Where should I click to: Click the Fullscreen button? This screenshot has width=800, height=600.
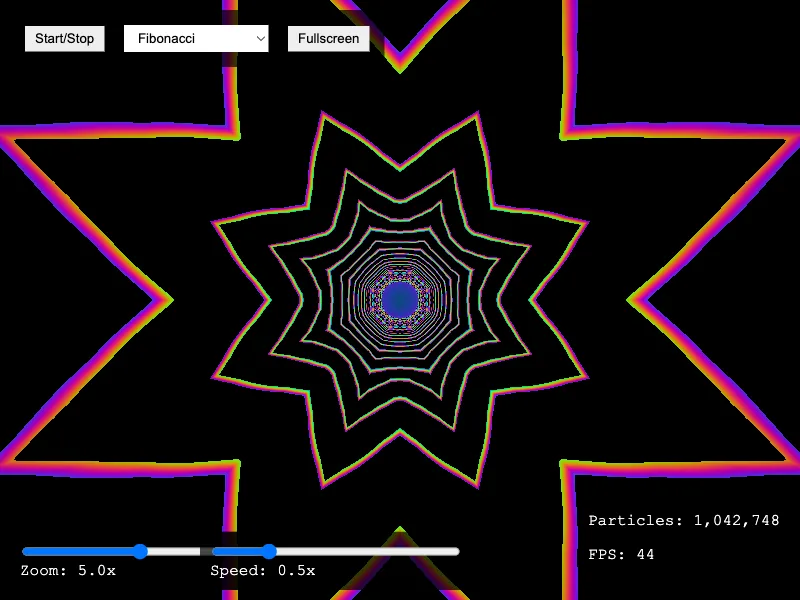coord(329,39)
